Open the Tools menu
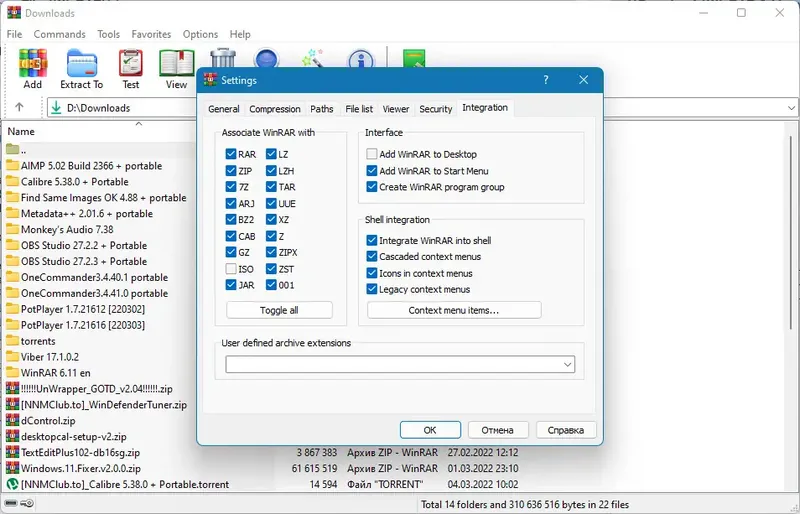 [108, 34]
